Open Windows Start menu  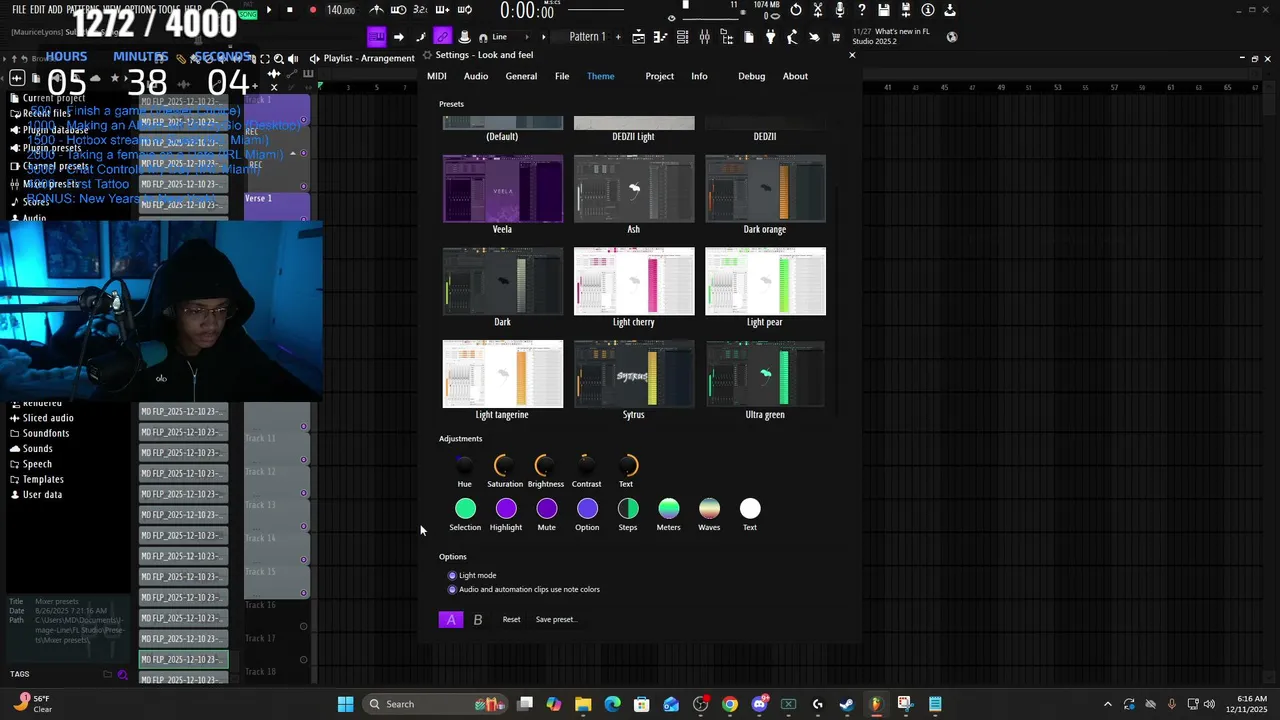point(345,704)
